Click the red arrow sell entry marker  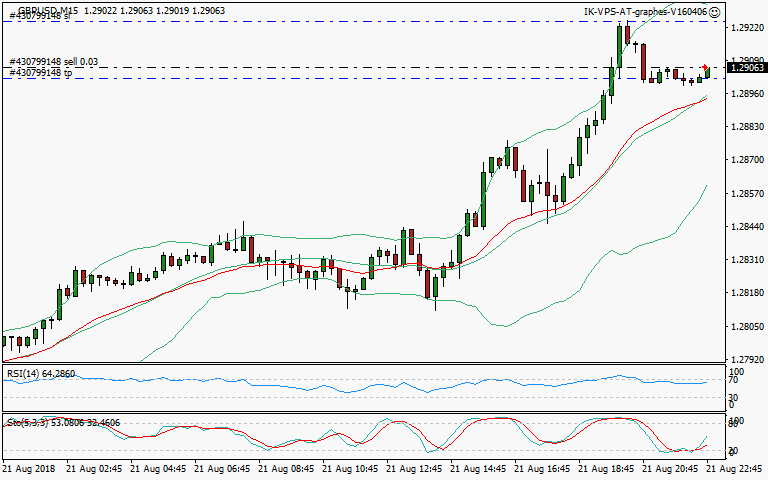705,67
